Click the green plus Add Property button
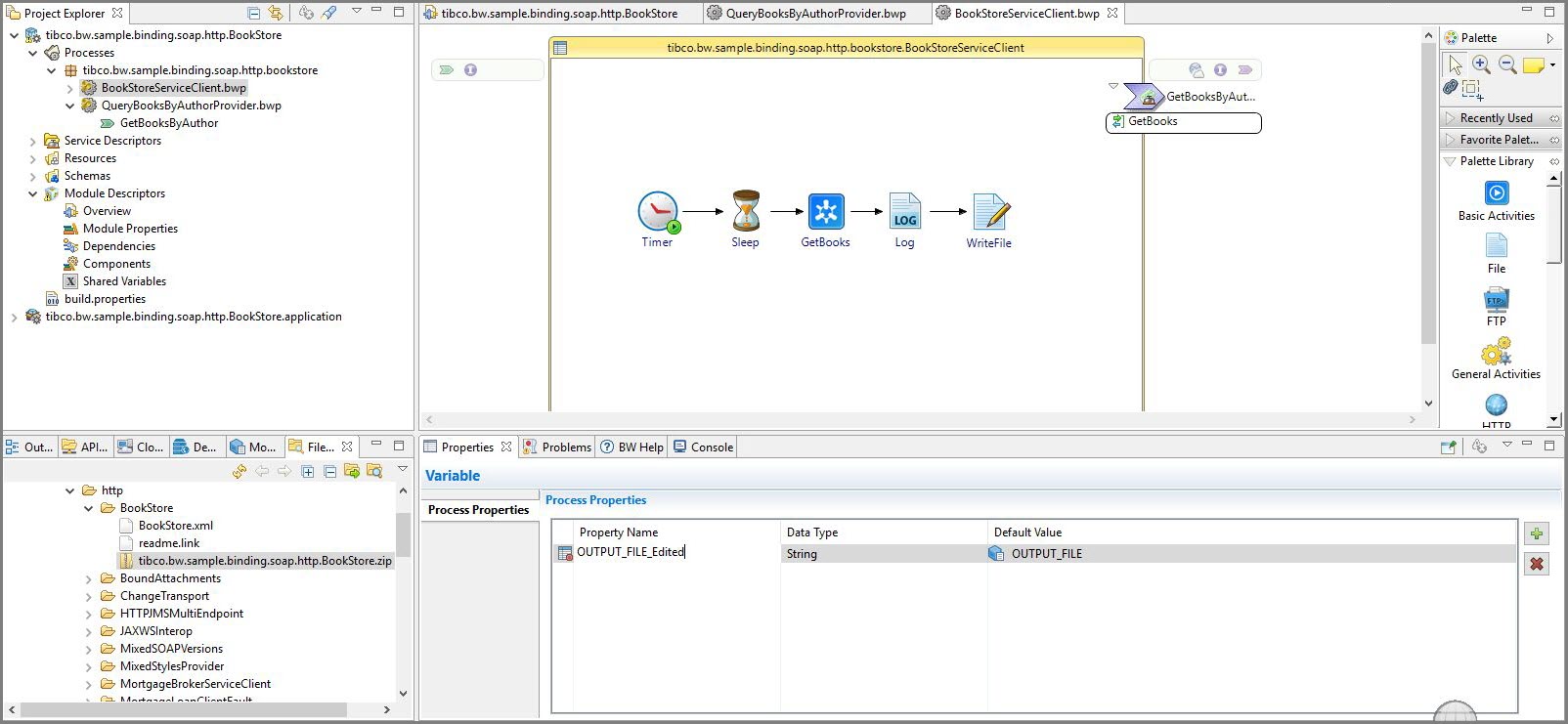1568x724 pixels. pyautogui.click(x=1537, y=533)
